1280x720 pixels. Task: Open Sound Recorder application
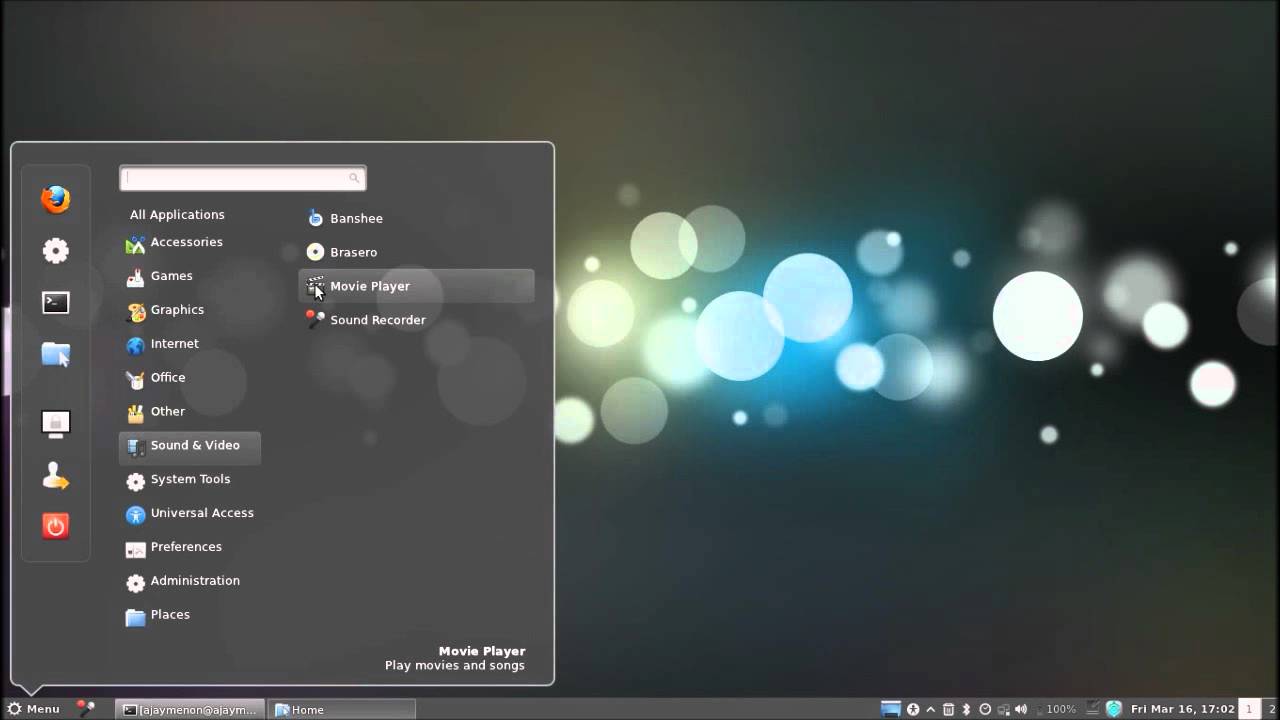pyautogui.click(x=367, y=320)
